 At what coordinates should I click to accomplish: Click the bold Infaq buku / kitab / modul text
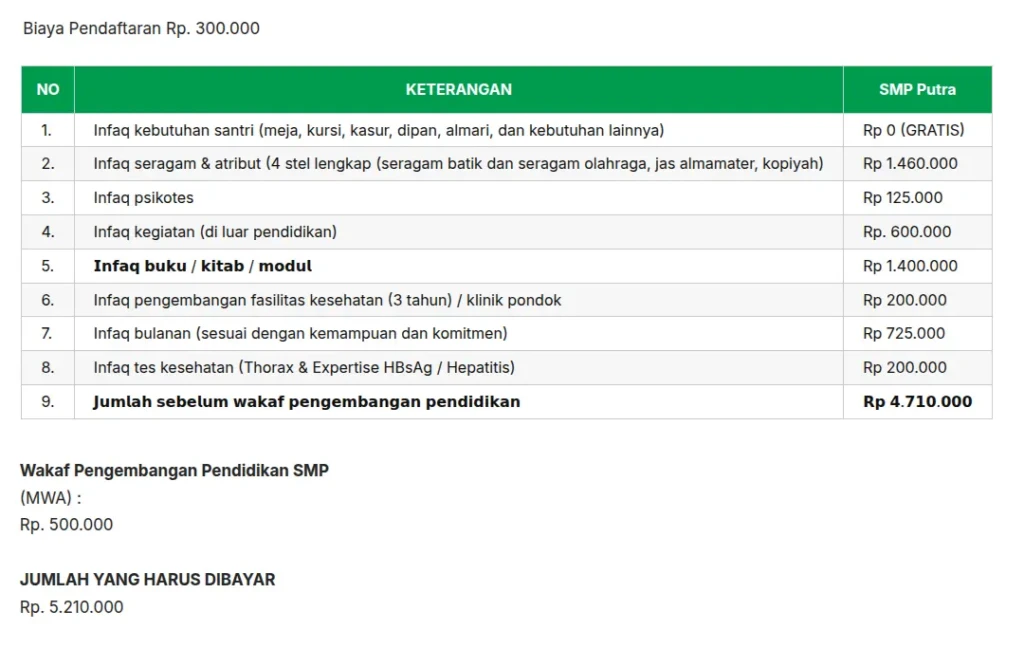(203, 266)
